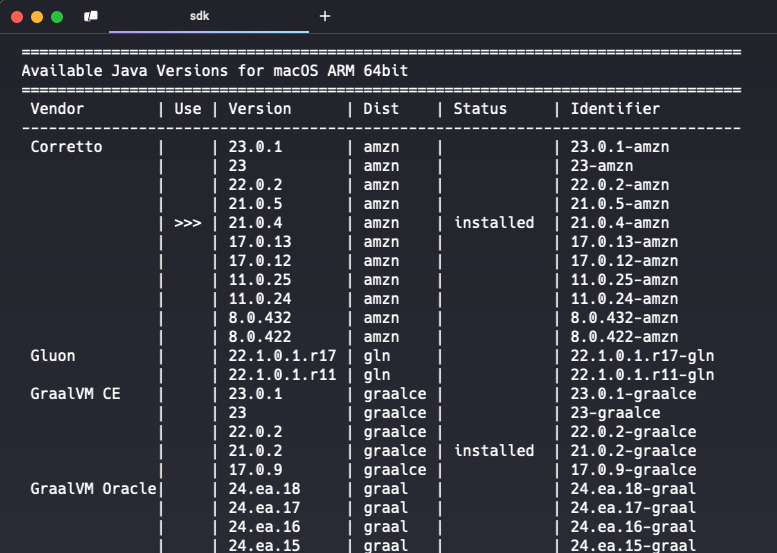The height and width of the screenshot is (553, 777).
Task: Click identifier 22.0.2-graalce
Action: [x=633, y=432]
